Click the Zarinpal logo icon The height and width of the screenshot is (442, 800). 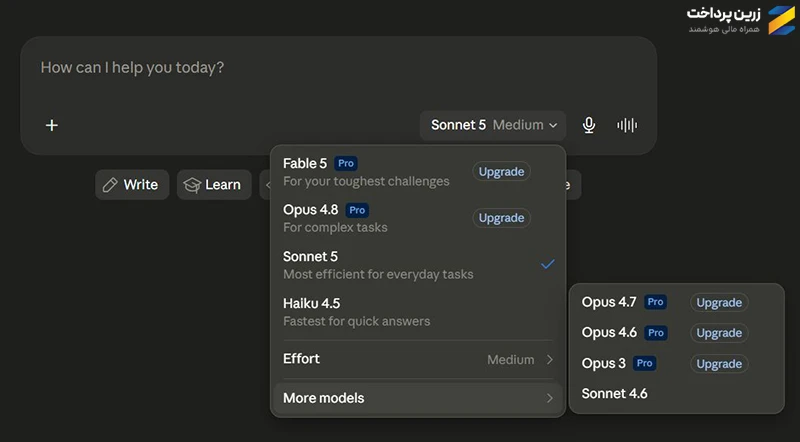(782, 20)
